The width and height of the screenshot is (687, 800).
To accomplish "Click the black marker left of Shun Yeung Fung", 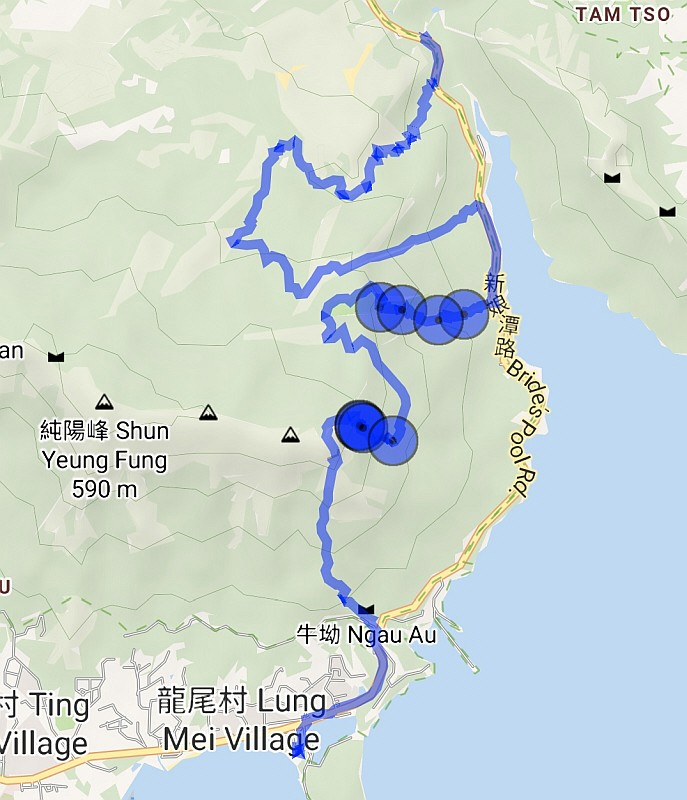I will tap(56, 357).
